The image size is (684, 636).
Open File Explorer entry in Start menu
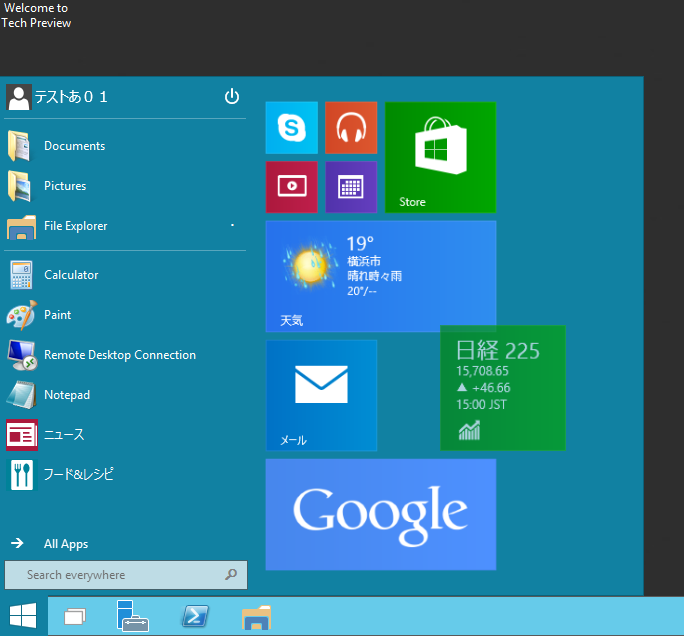[x=75, y=226]
